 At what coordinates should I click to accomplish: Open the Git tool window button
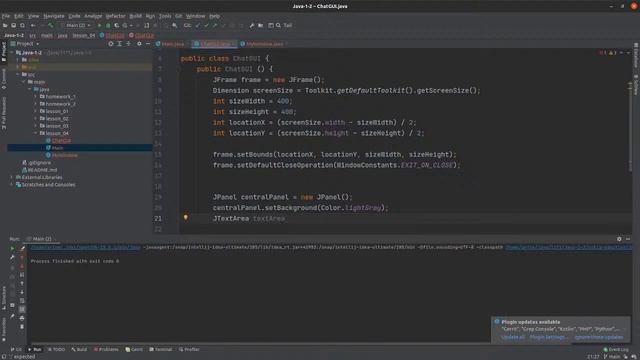pyautogui.click(x=16, y=349)
